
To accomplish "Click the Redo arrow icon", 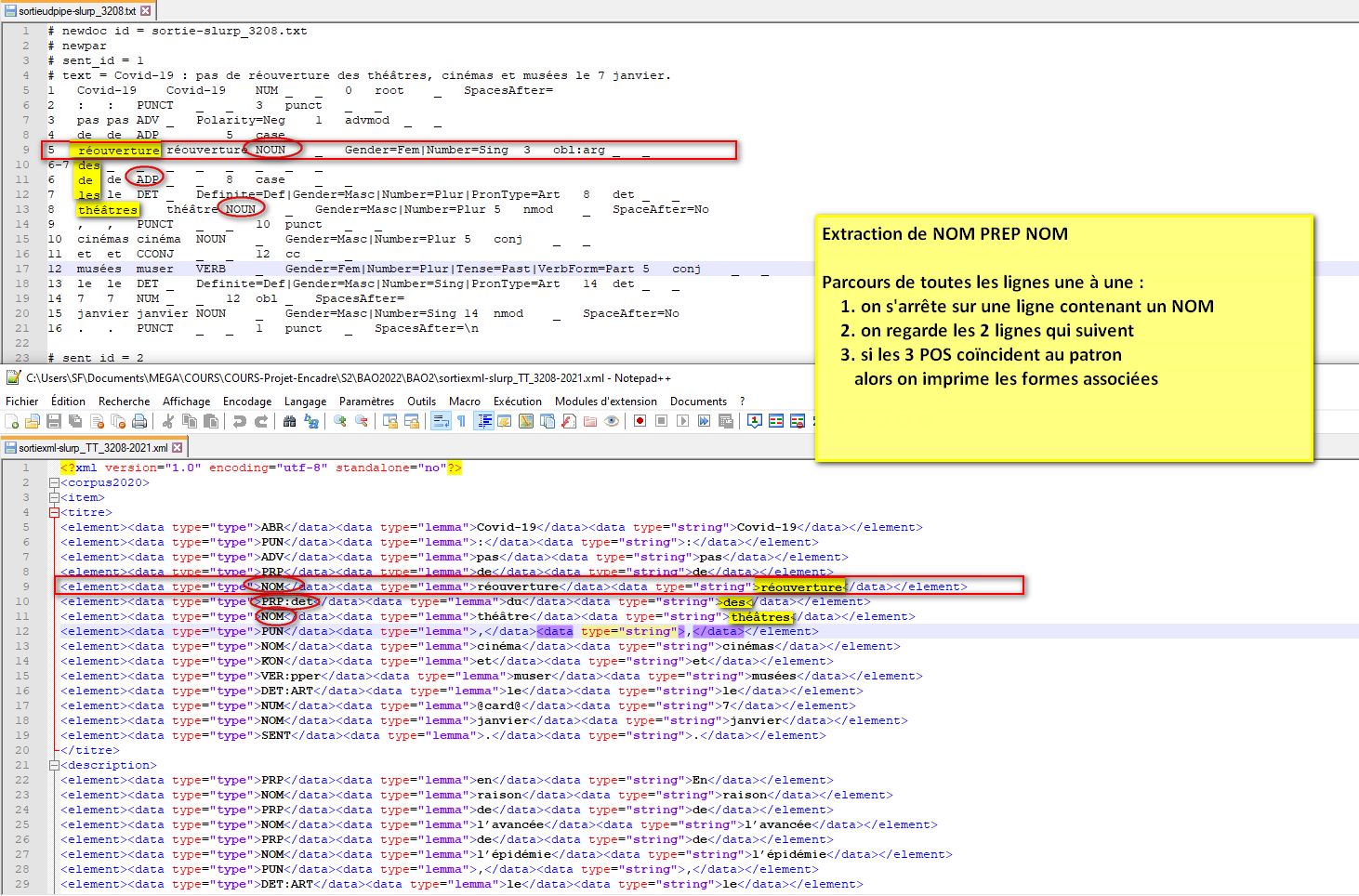I will (261, 421).
